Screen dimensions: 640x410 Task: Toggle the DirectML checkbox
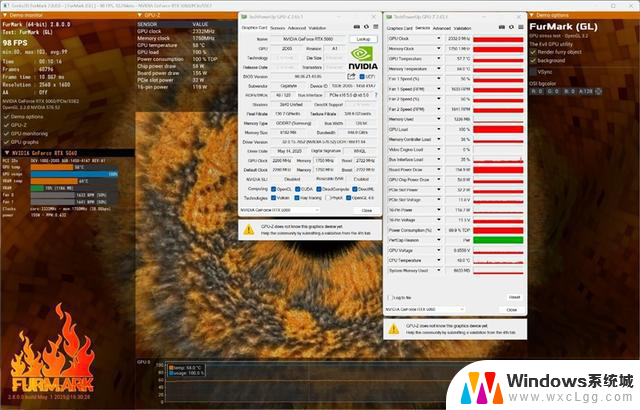tap(355, 189)
